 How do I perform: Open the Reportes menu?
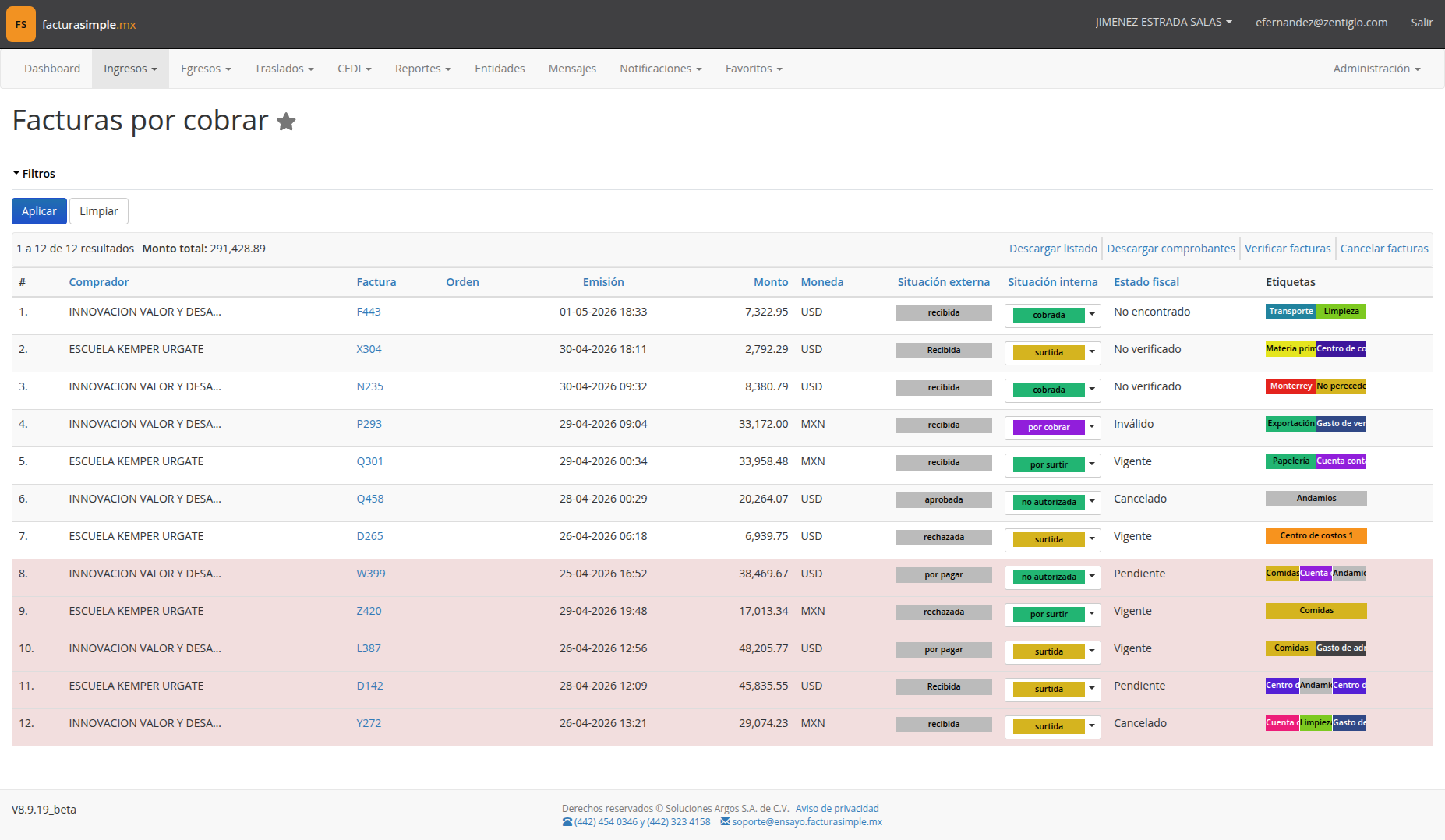(x=422, y=69)
